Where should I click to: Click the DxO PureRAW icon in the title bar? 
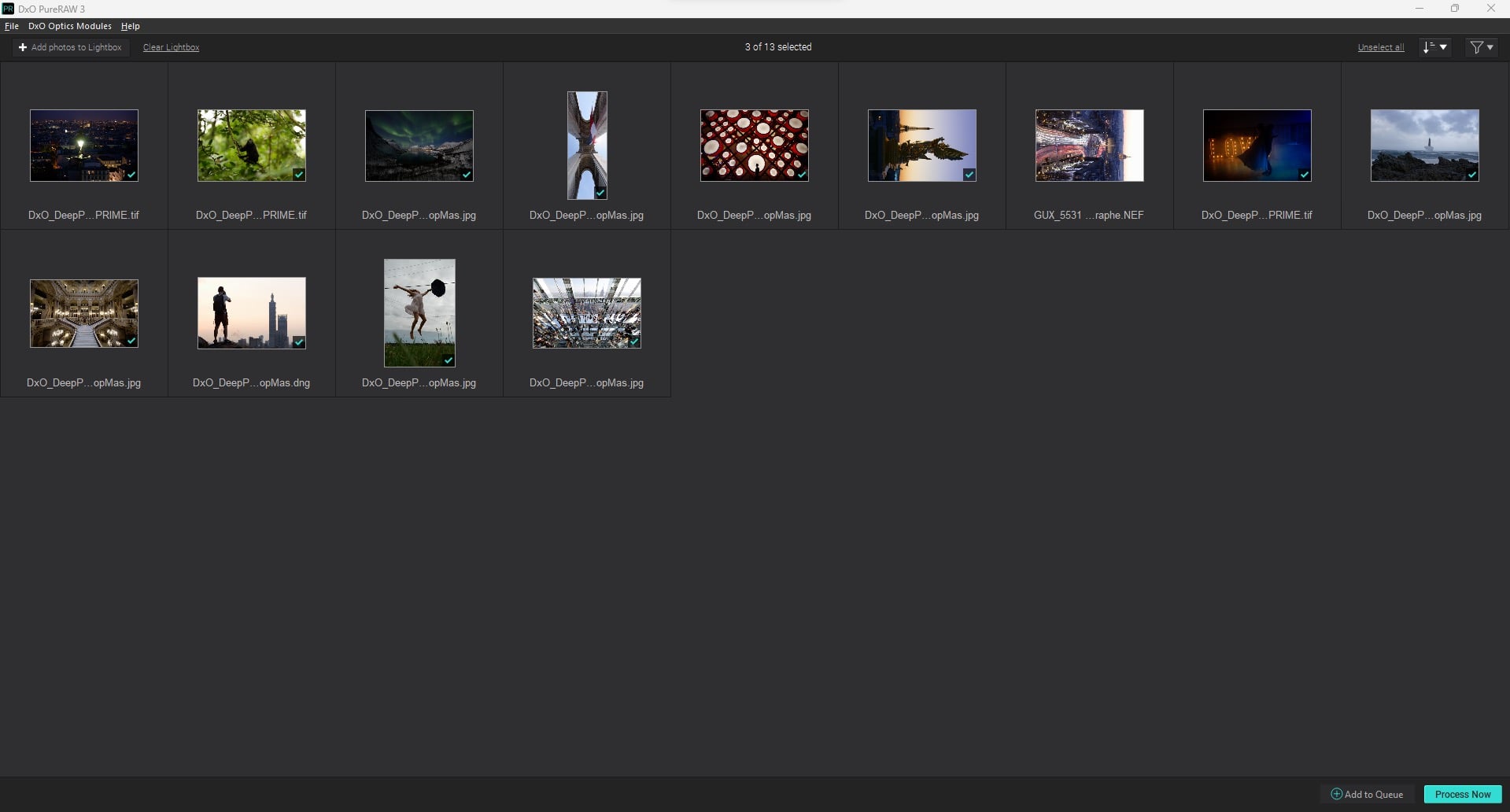(x=9, y=9)
